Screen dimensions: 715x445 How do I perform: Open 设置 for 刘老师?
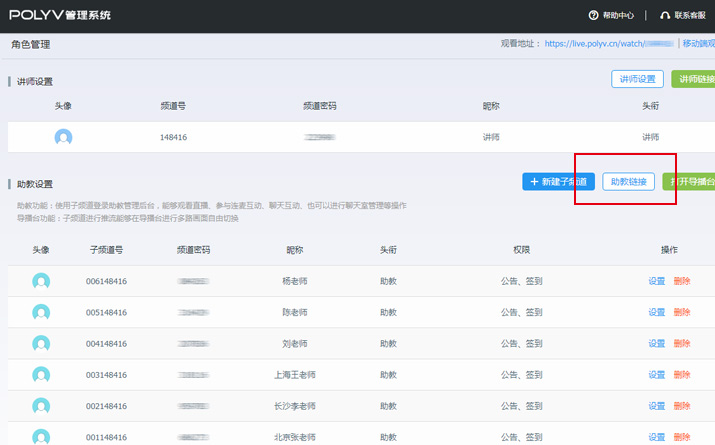coord(656,344)
